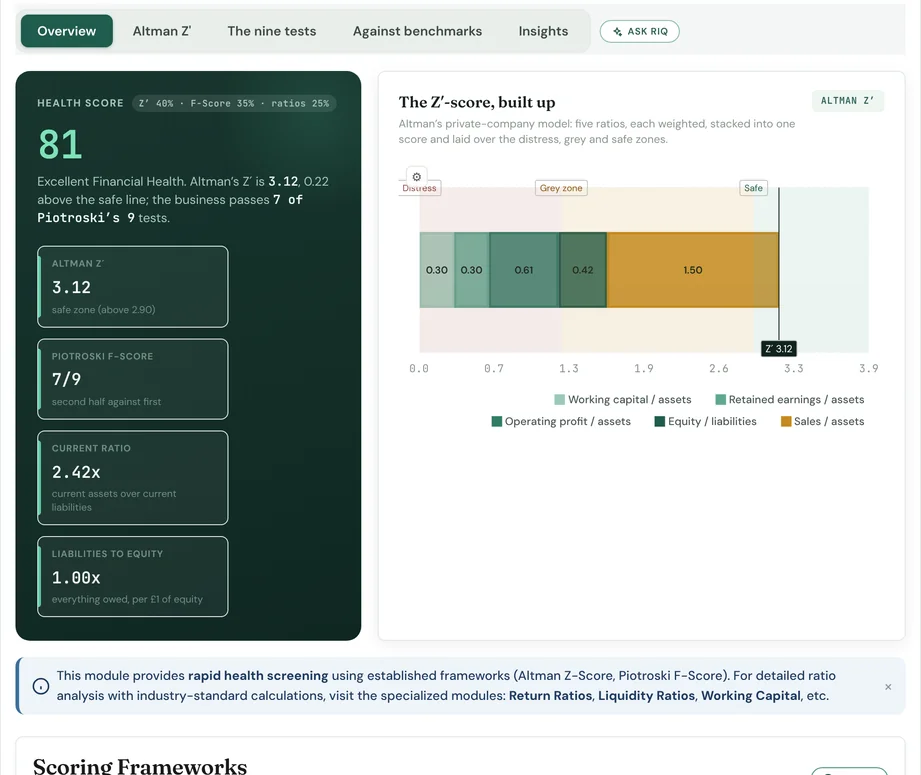
Task: Toggle the Operating profit / assets legend swatch
Action: [496, 421]
